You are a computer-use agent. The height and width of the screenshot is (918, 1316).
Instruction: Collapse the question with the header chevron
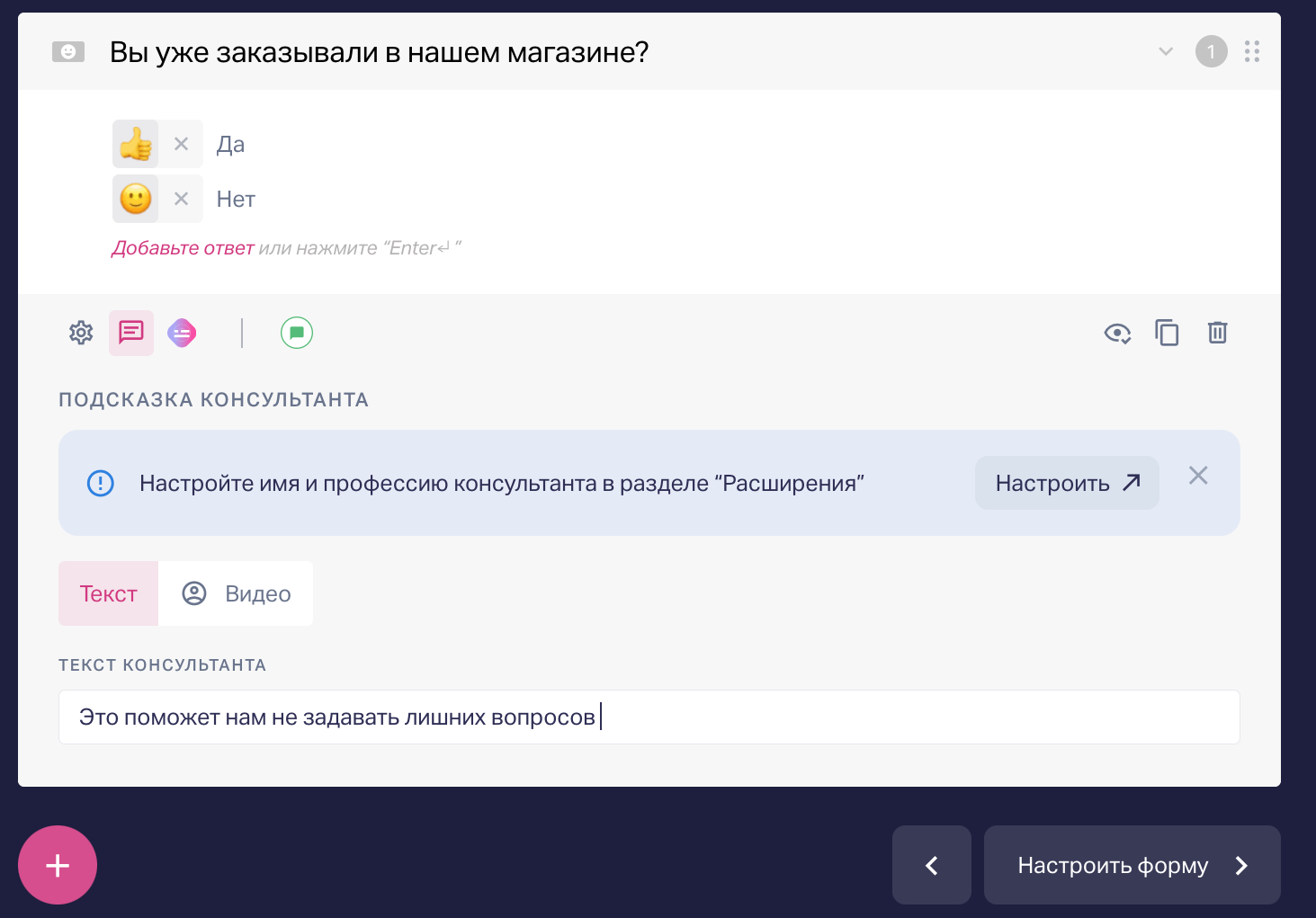(1166, 51)
